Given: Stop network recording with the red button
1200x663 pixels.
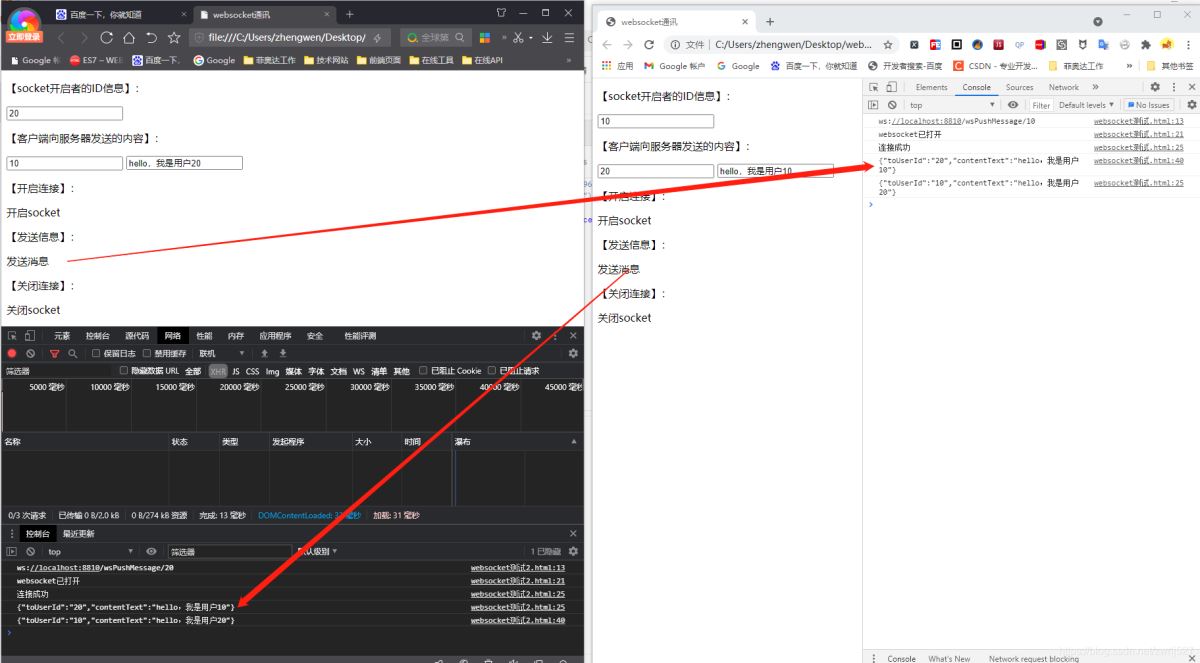Looking at the screenshot, I should click(12, 353).
